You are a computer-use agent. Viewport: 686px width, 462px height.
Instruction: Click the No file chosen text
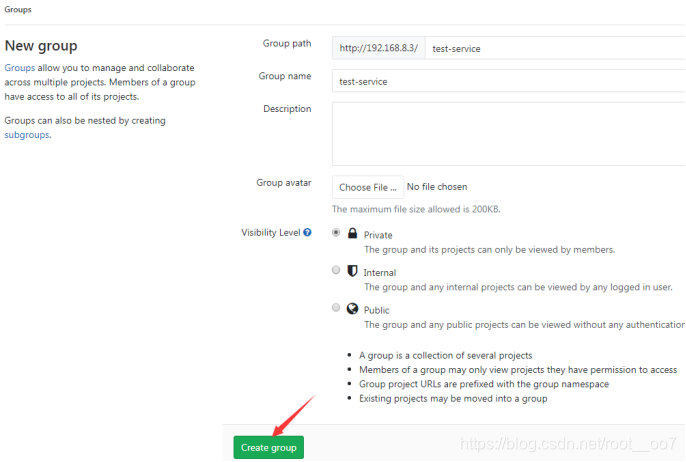tap(437, 187)
